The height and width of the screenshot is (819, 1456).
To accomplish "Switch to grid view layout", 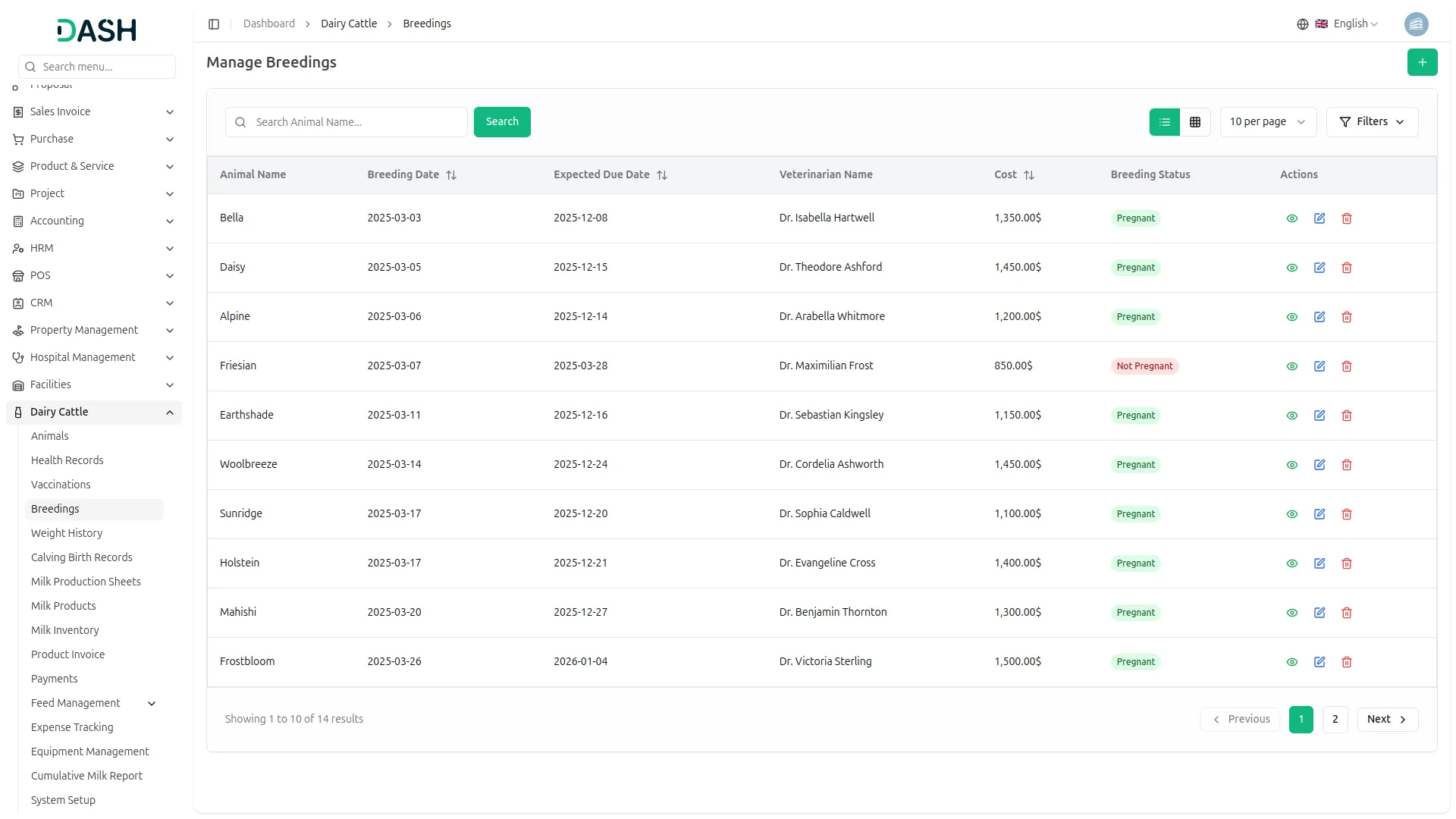I will point(1194,122).
